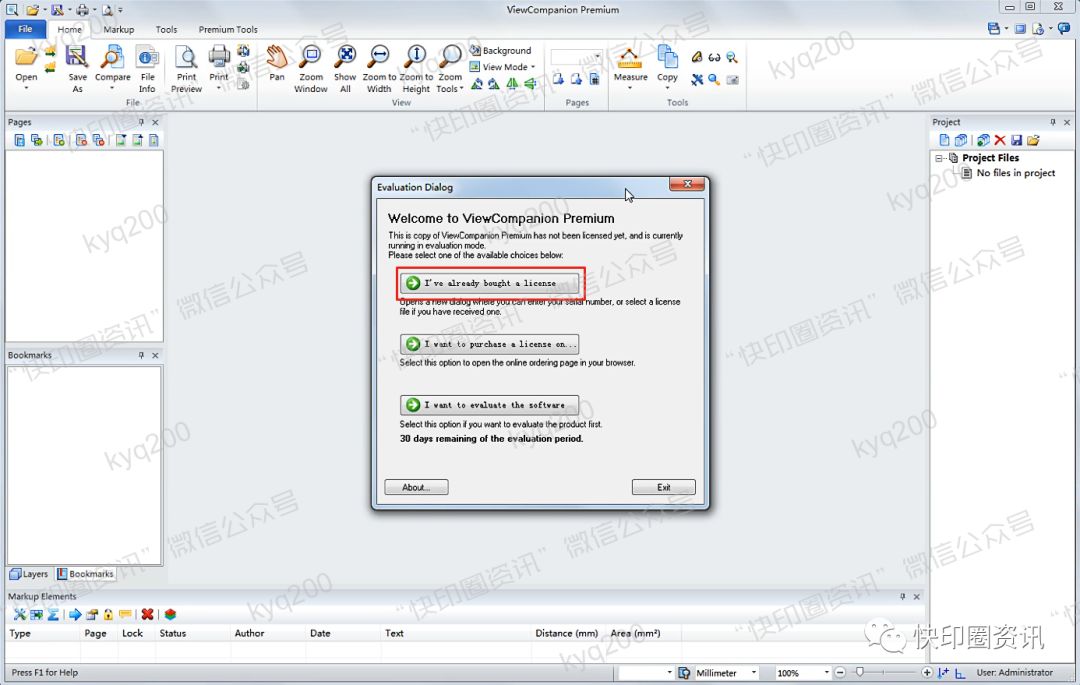Click the zoom slider handle in the status bar
The image size is (1080, 685).
click(860, 672)
